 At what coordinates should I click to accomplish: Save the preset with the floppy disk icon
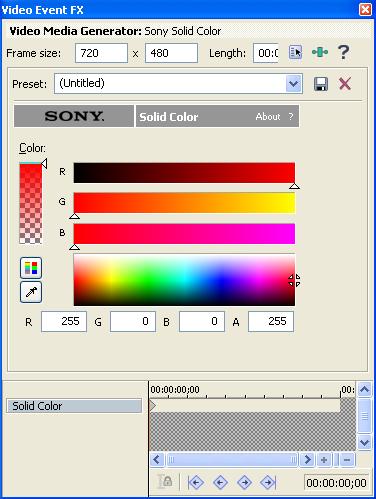click(321, 84)
